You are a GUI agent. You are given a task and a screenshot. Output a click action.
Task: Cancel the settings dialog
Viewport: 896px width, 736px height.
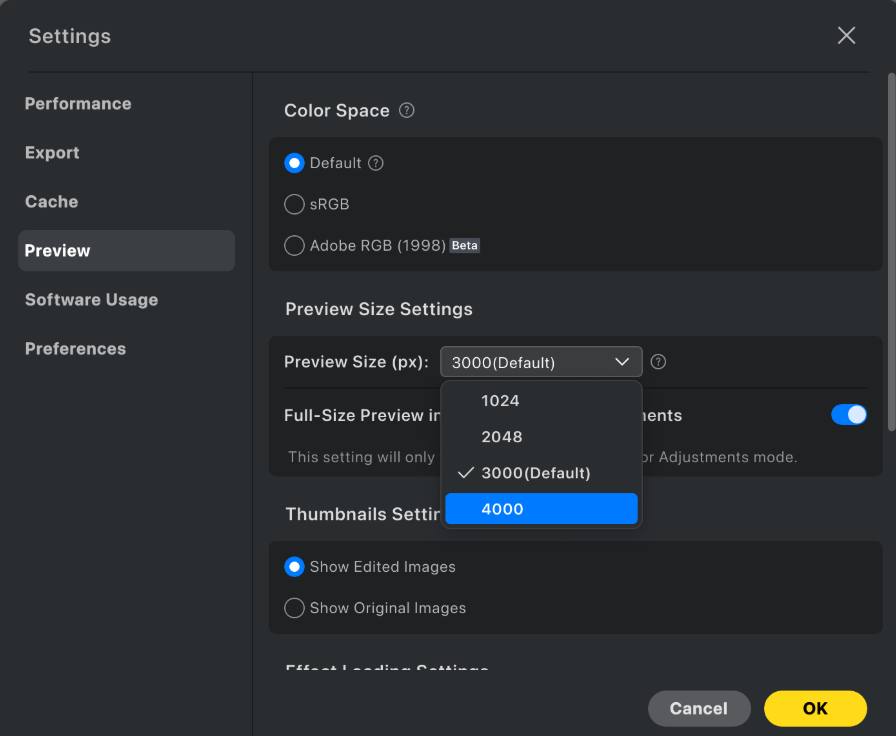(x=699, y=708)
